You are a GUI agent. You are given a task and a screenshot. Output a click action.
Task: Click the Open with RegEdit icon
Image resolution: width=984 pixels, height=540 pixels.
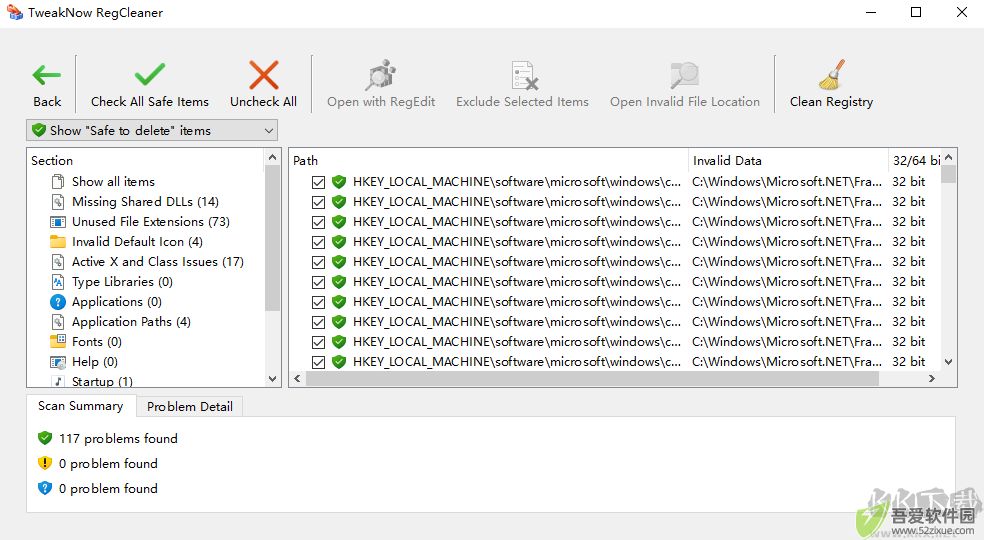(x=381, y=75)
